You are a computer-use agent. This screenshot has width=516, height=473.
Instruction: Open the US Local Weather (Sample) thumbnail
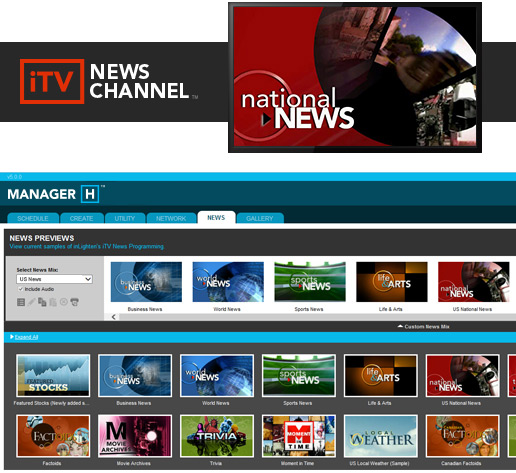pyautogui.click(x=381, y=436)
